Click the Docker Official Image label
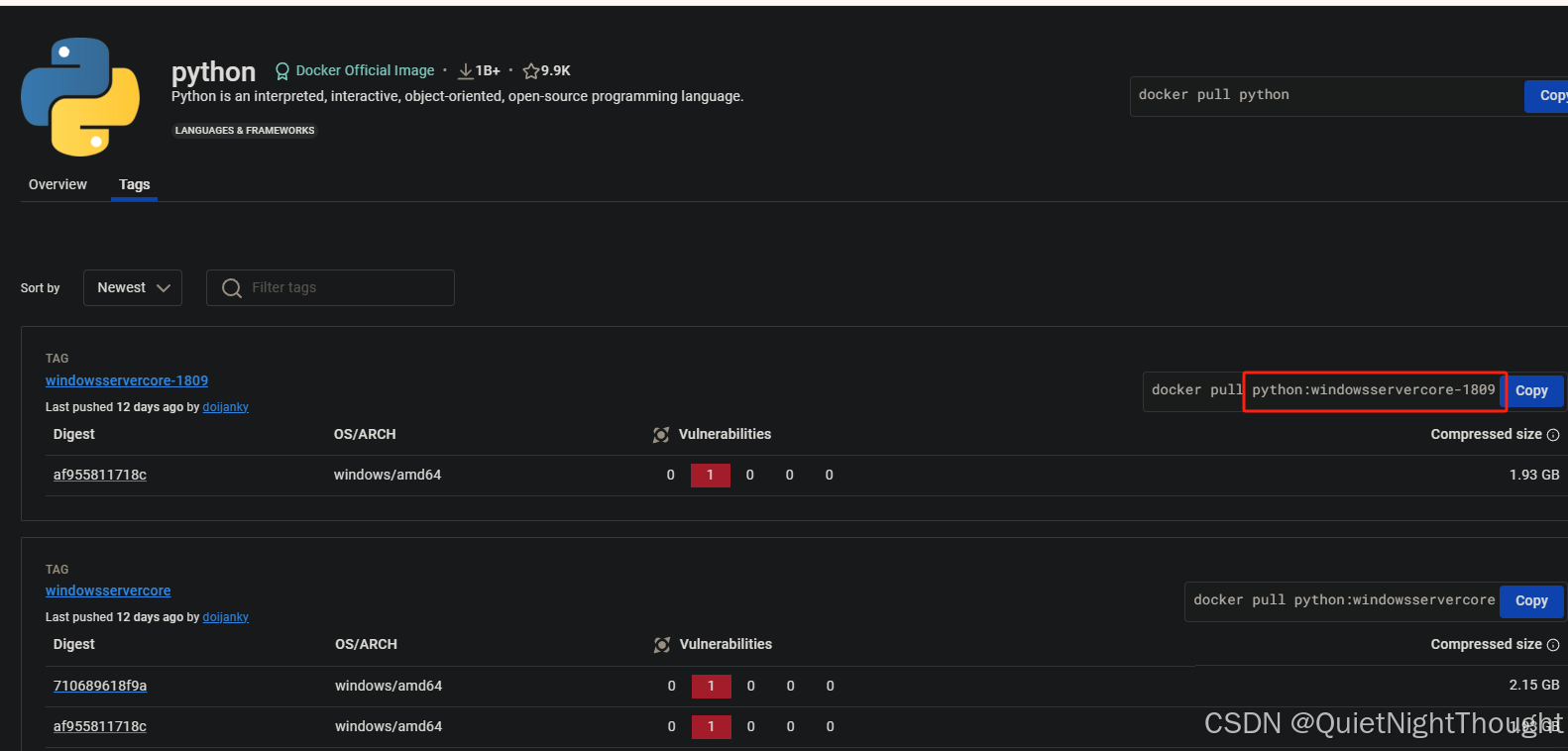The width and height of the screenshot is (1568, 751). 365,70
